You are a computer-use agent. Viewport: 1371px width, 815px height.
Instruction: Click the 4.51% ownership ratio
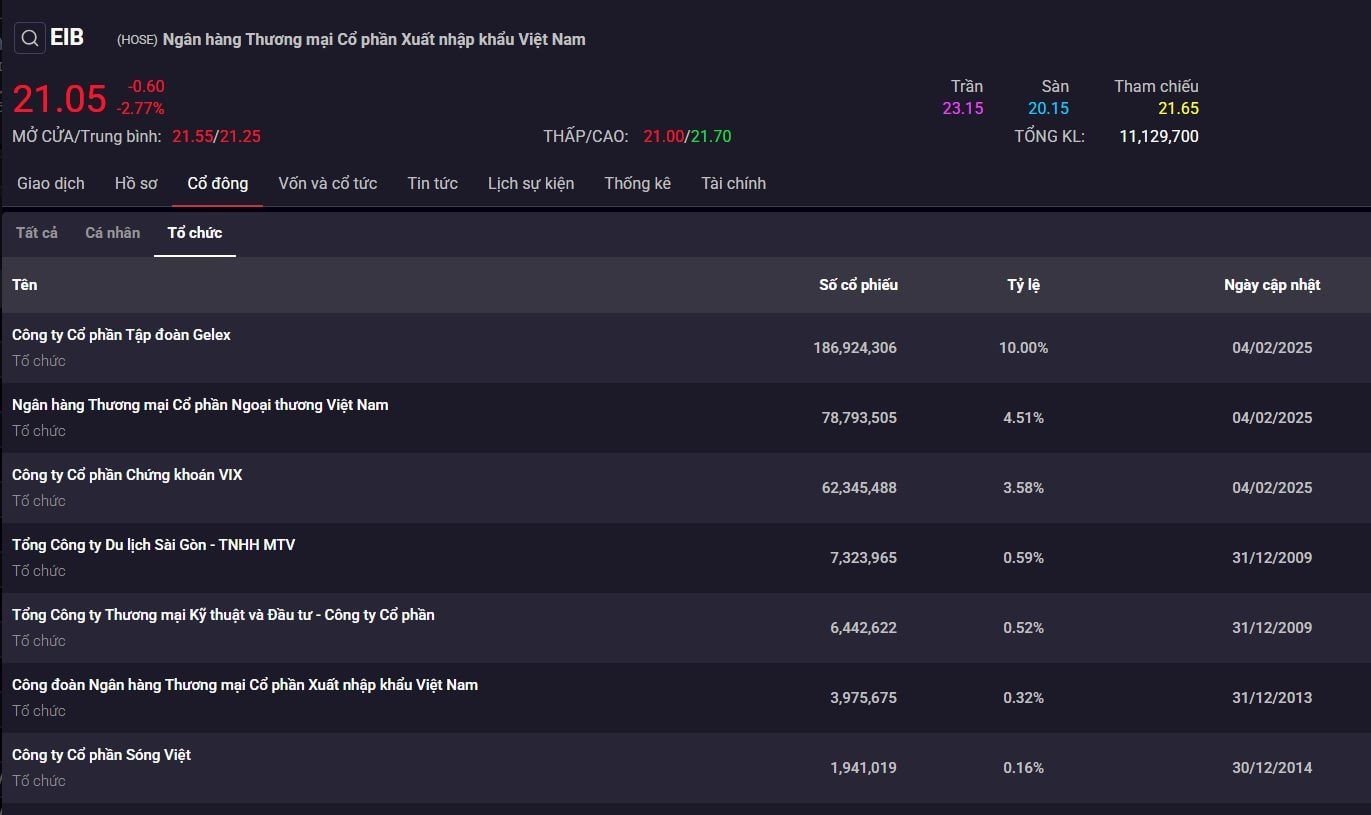(1024, 418)
